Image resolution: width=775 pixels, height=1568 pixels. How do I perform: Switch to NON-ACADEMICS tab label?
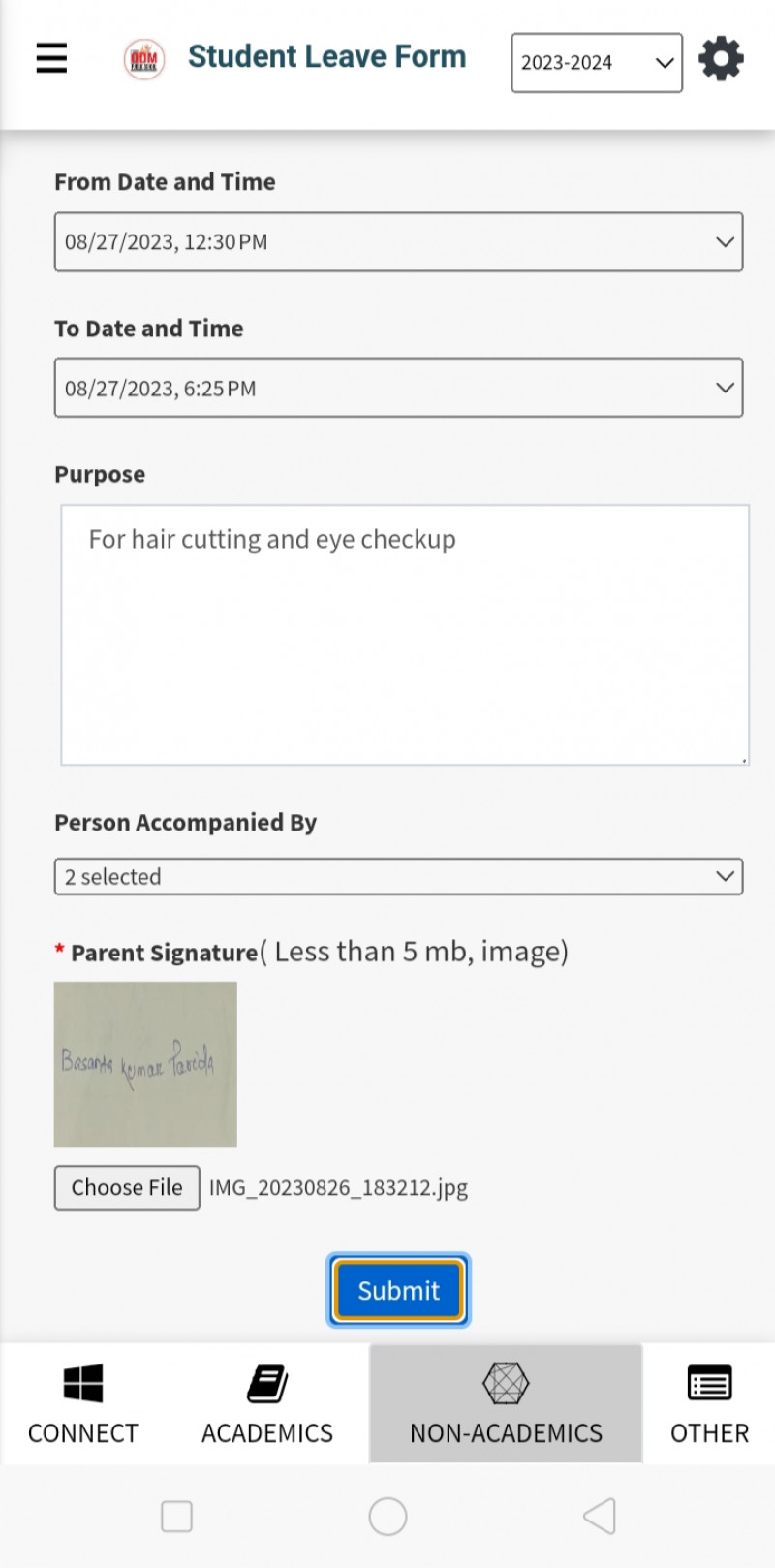coord(506,1432)
